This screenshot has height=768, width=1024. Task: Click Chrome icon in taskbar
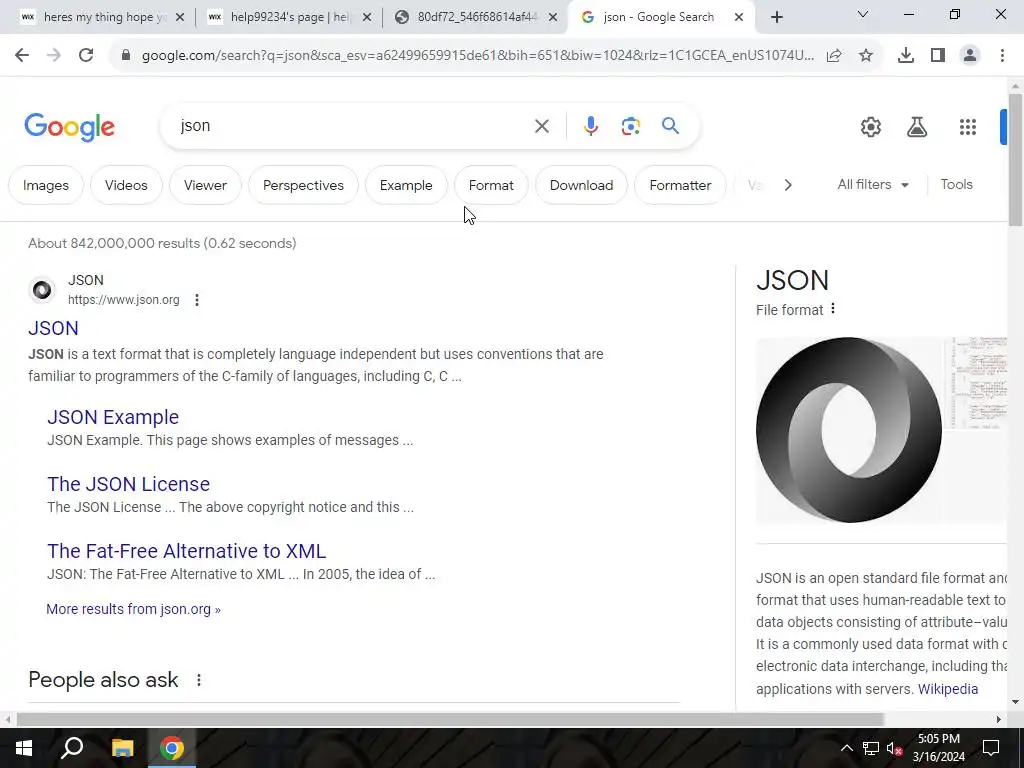coord(172,748)
